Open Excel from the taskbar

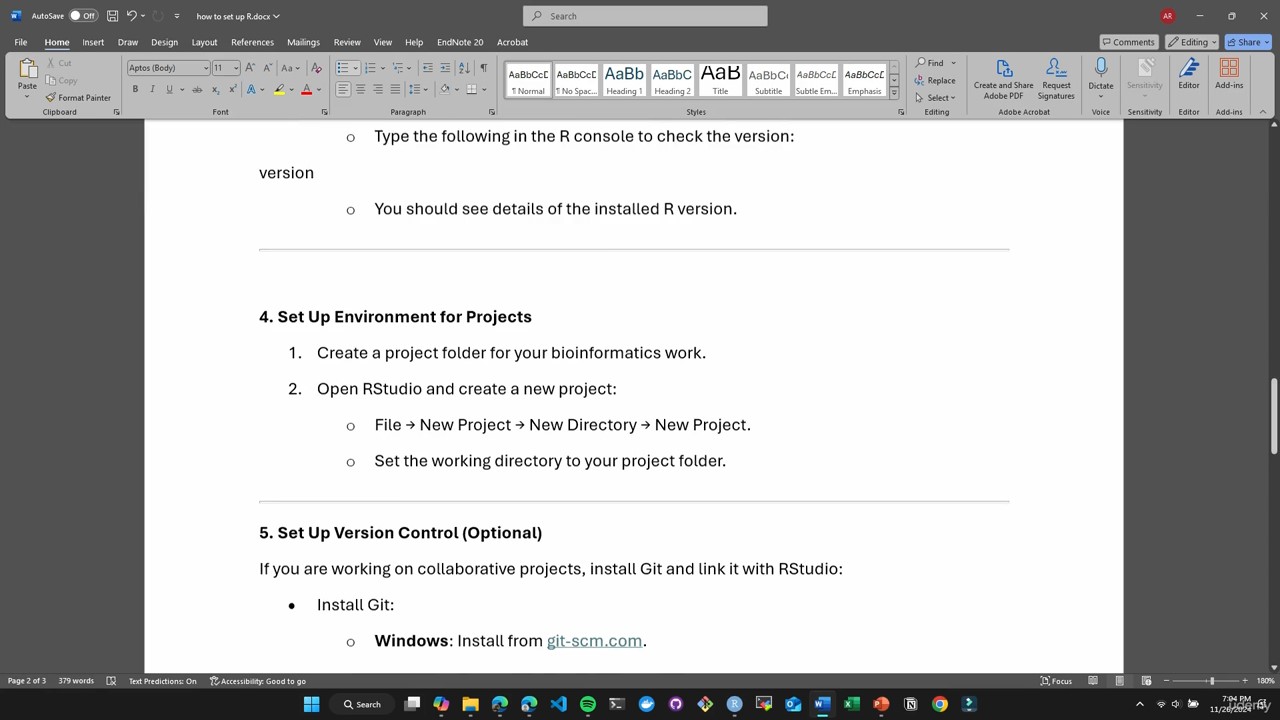pyautogui.click(x=852, y=704)
